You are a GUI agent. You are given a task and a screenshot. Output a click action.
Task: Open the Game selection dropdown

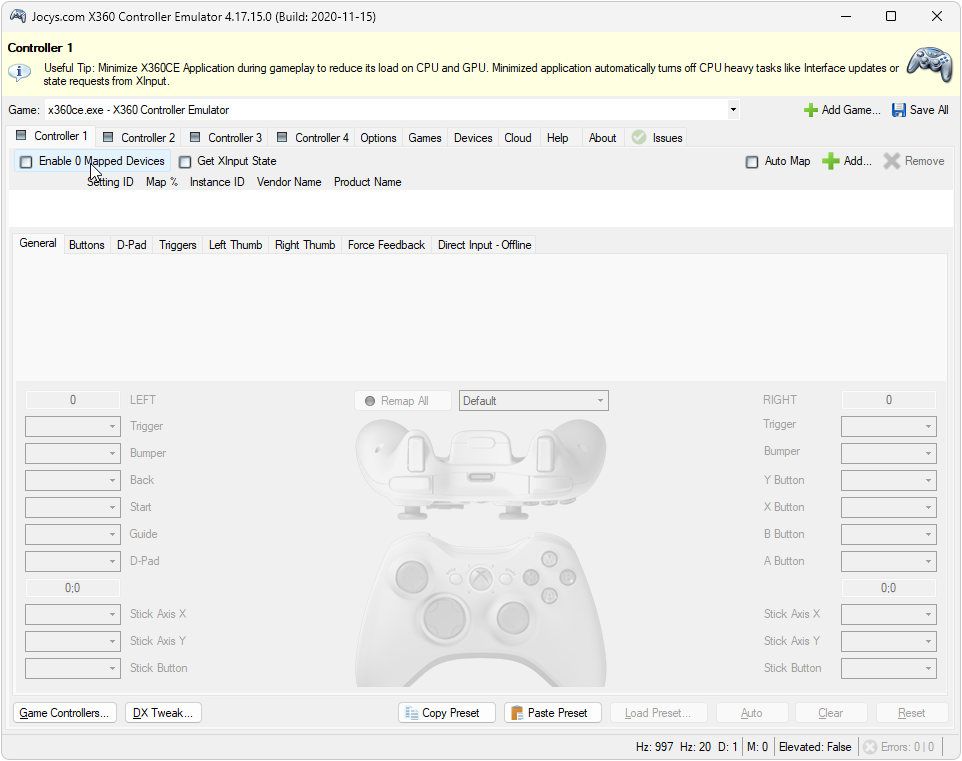pos(733,110)
